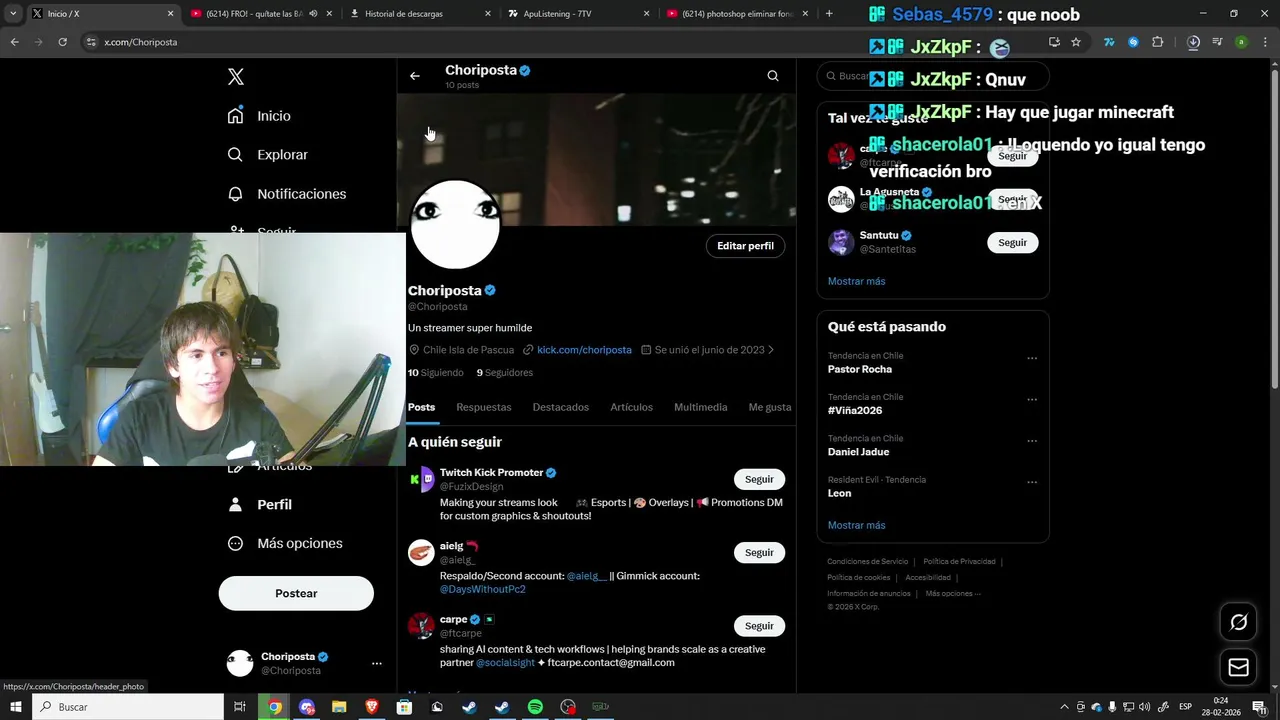This screenshot has width=1280, height=720.
Task: Open the profile search magnifier icon
Action: click(x=773, y=76)
